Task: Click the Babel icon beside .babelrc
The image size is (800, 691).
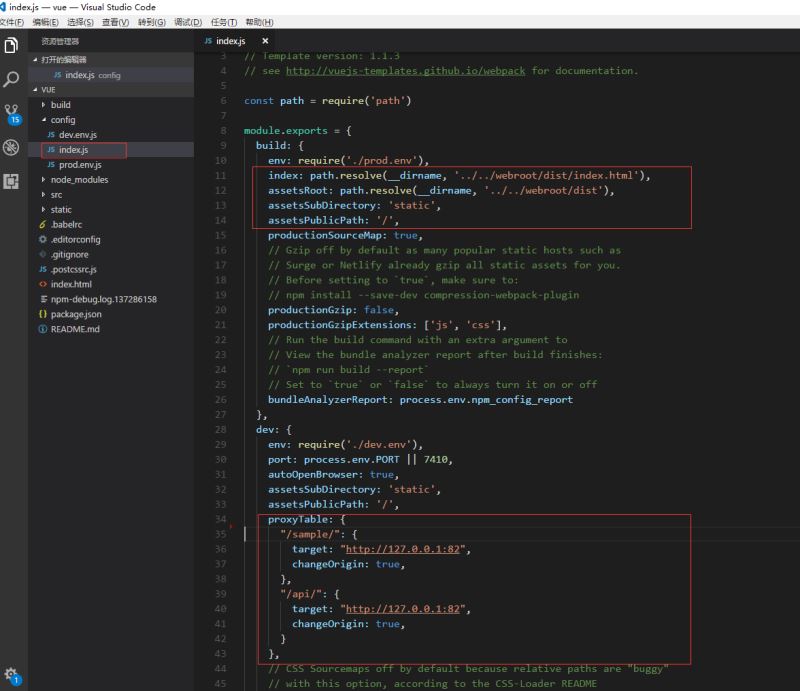Action: [43, 225]
